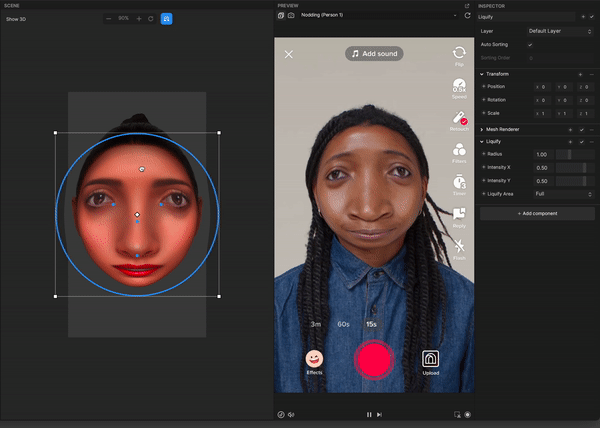Click the red record button
The height and width of the screenshot is (428, 600).
(x=374, y=360)
